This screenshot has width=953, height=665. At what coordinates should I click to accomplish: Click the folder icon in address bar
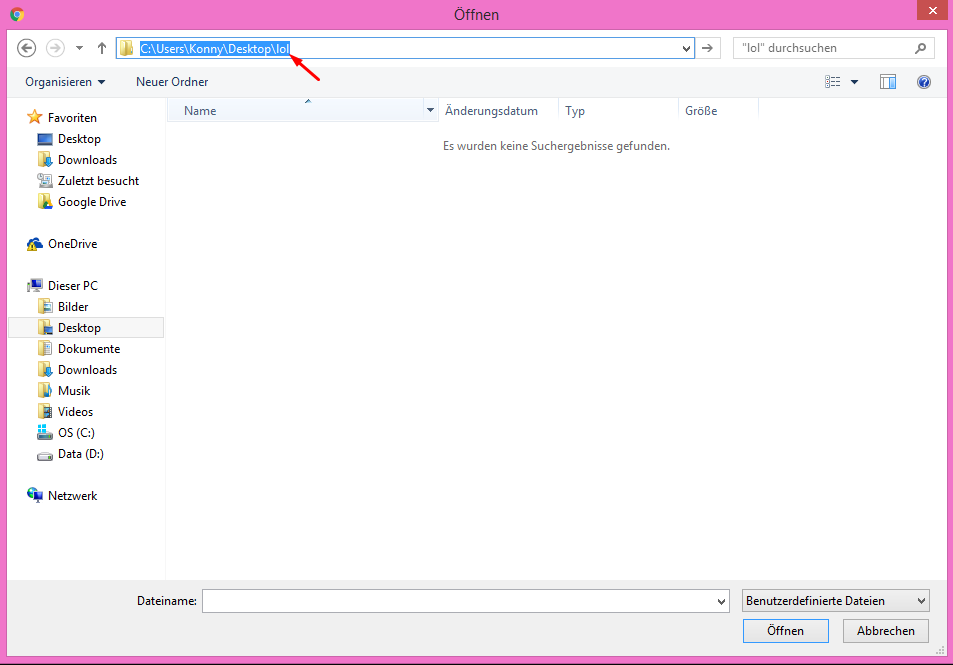pyautogui.click(x=126, y=48)
